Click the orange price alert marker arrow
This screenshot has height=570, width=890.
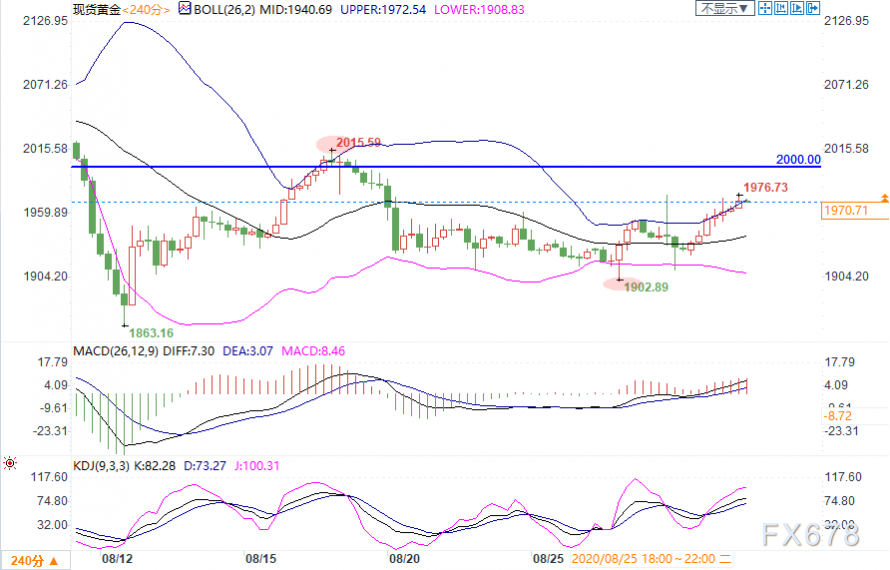click(884, 198)
